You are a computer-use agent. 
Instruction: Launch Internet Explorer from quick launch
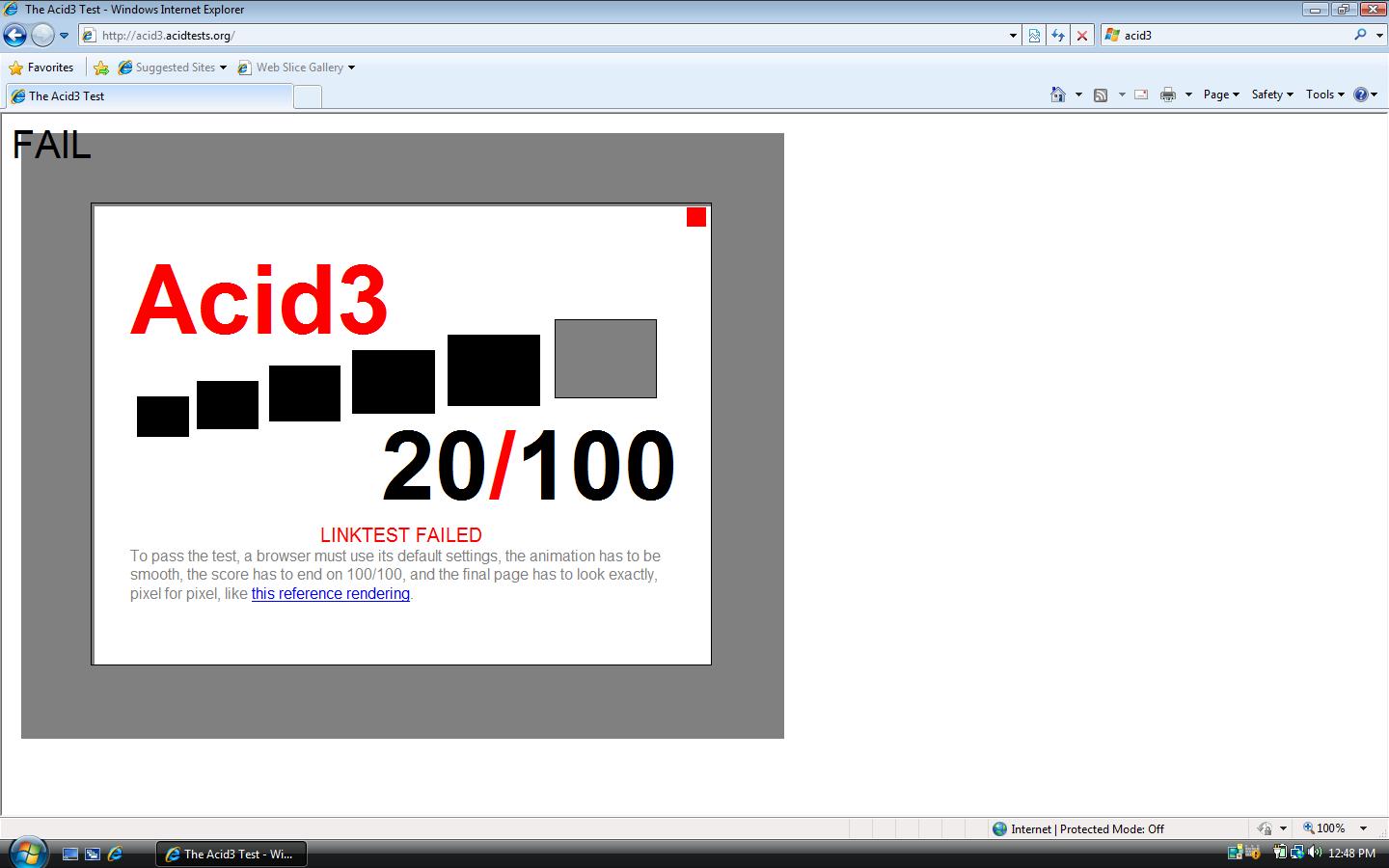115,854
